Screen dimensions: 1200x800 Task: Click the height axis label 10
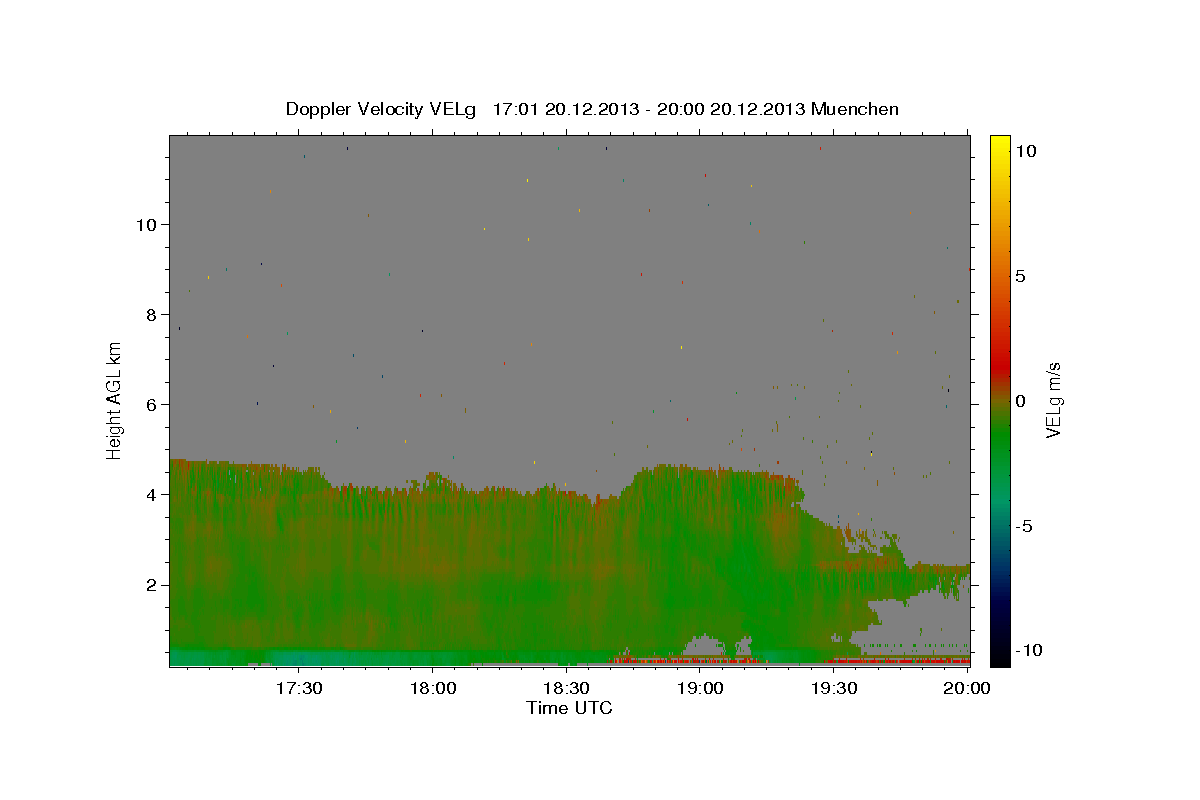tap(147, 224)
